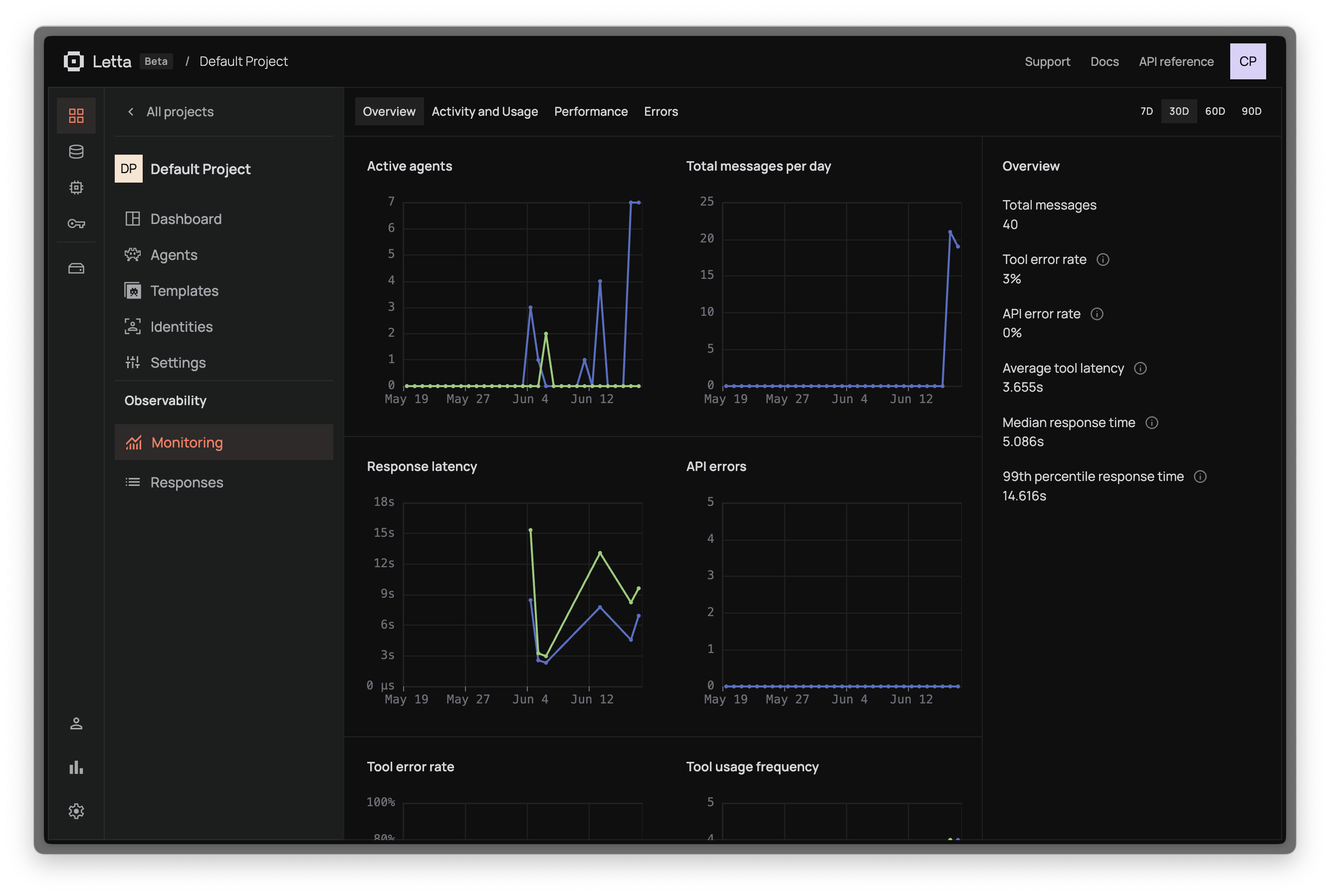Open Responses in Observability section

point(186,482)
